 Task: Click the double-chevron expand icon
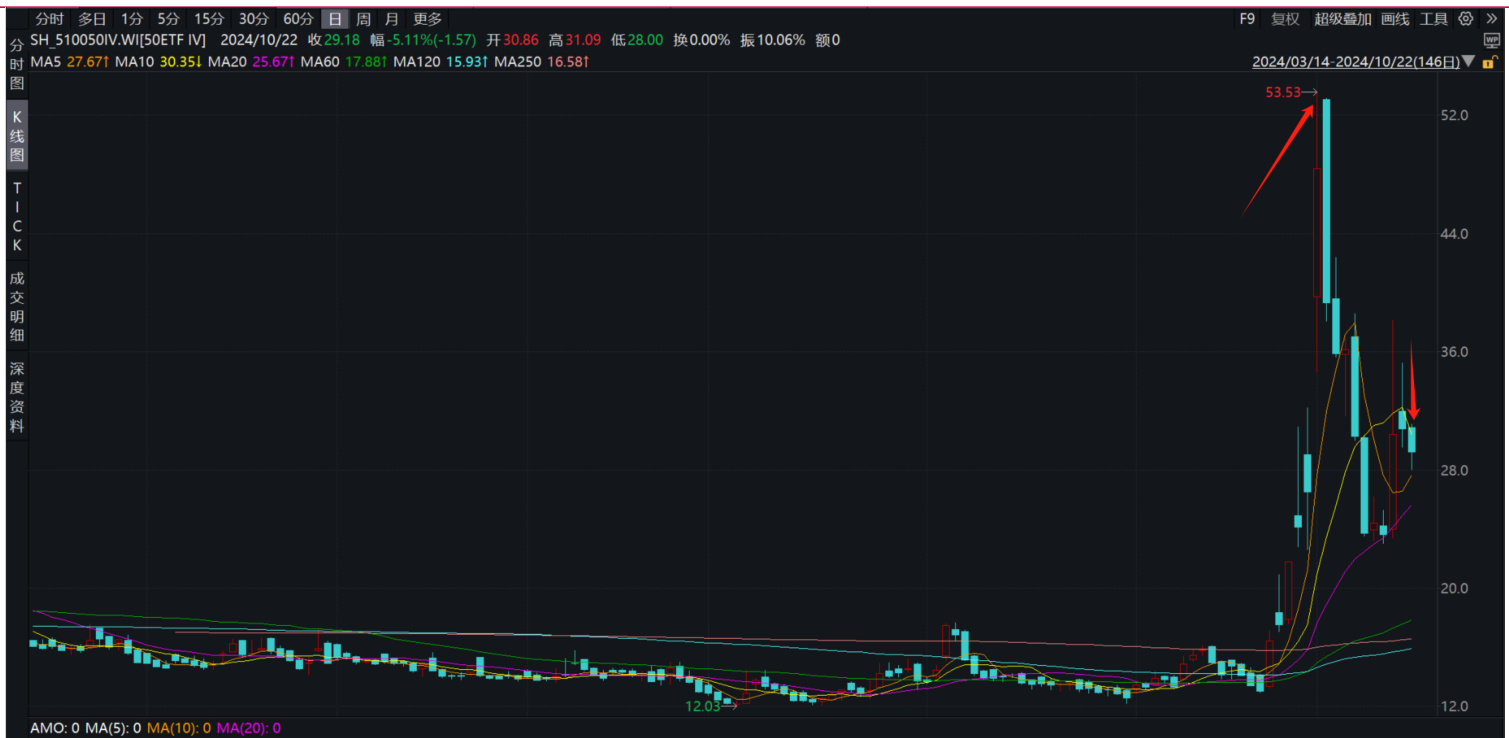(1491, 19)
